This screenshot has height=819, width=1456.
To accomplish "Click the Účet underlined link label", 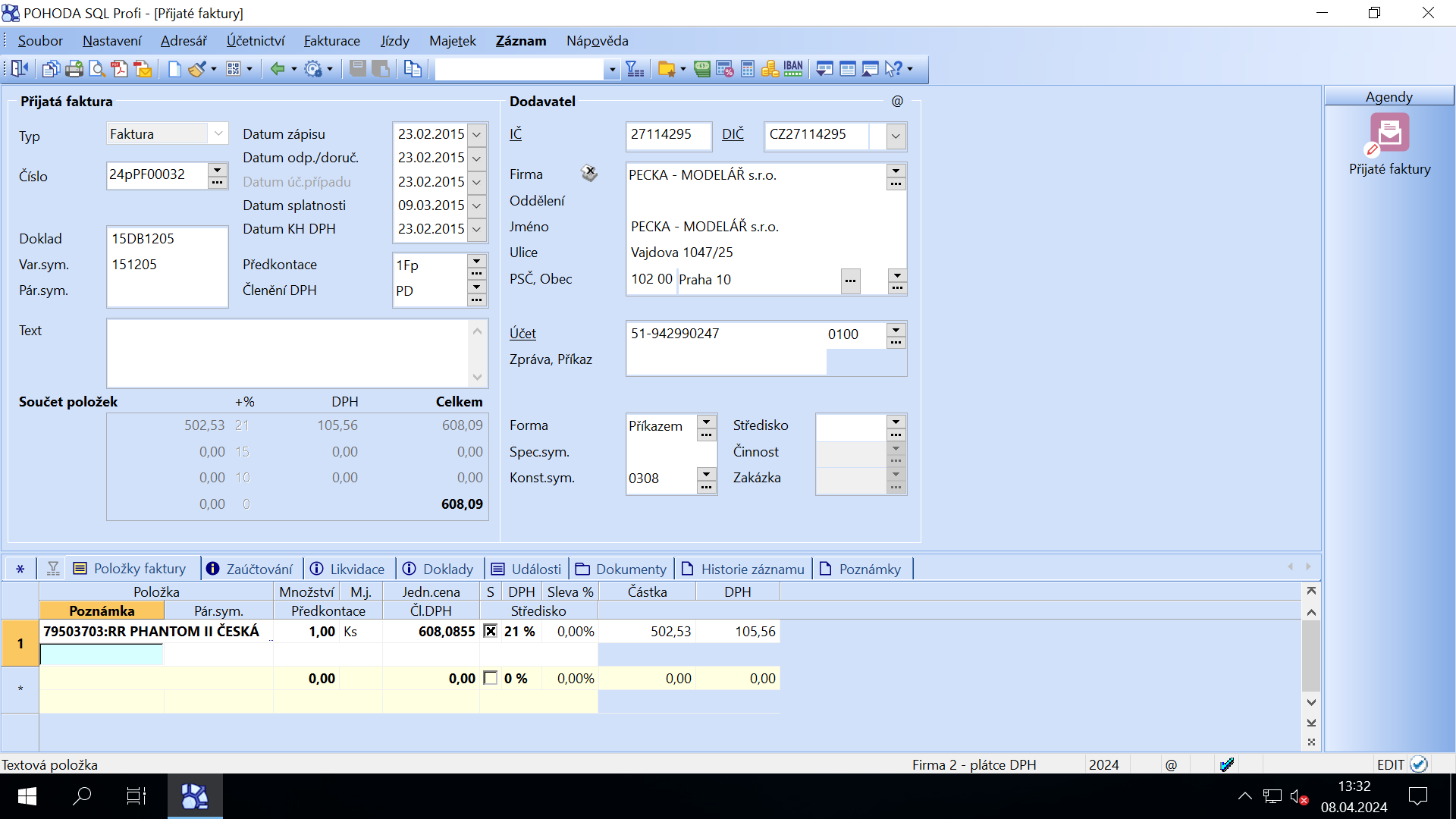I will tap(522, 334).
